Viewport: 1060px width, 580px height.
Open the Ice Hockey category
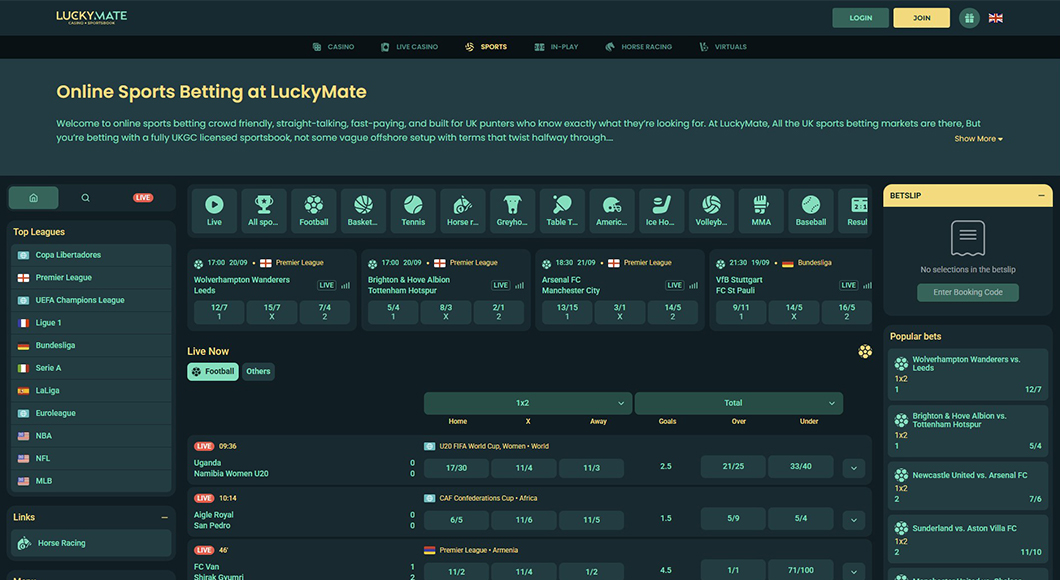click(661, 210)
